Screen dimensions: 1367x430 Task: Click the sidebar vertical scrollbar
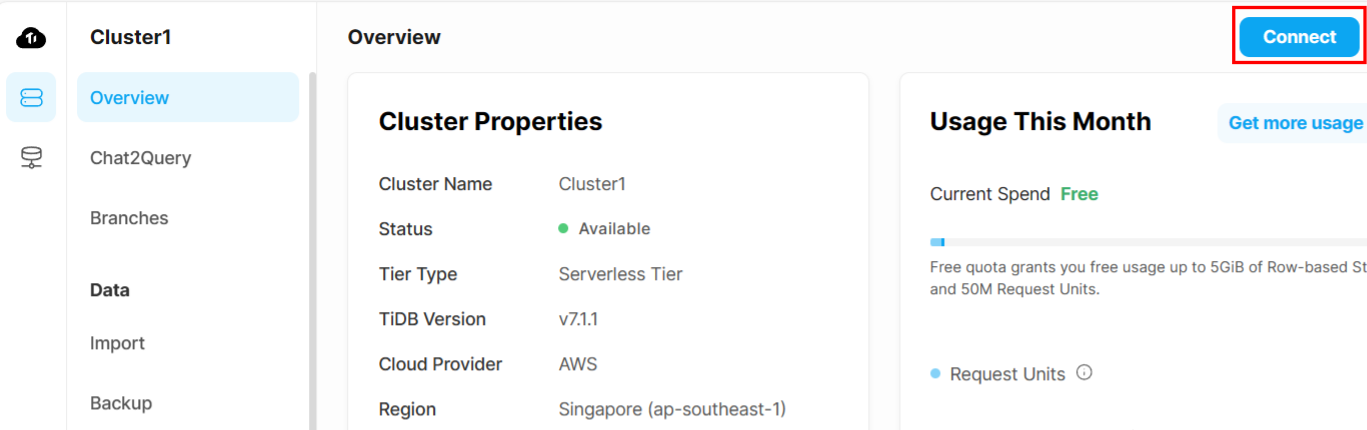pos(311,250)
